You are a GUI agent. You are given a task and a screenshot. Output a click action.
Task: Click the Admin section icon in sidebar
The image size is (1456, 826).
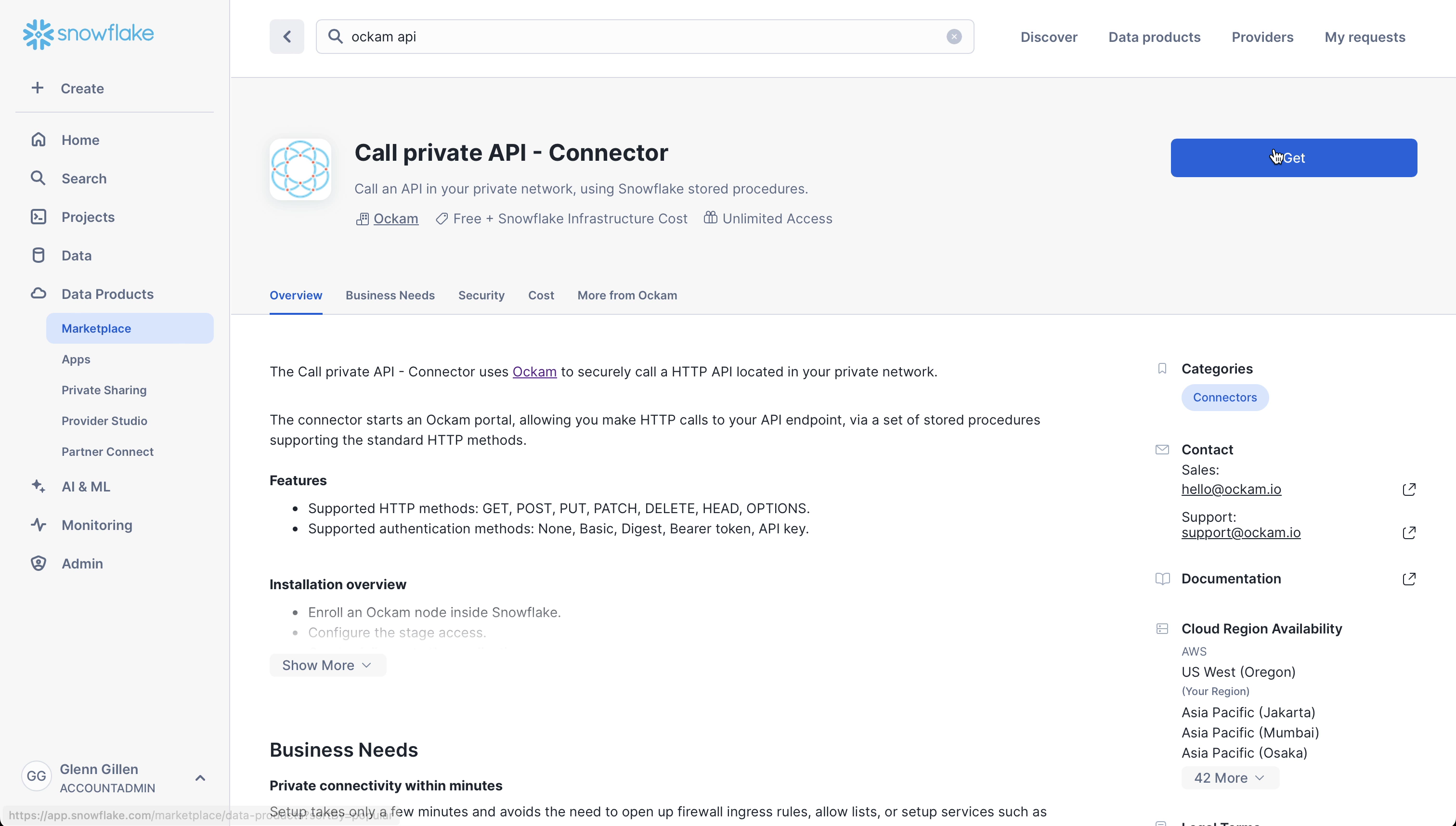click(x=38, y=563)
